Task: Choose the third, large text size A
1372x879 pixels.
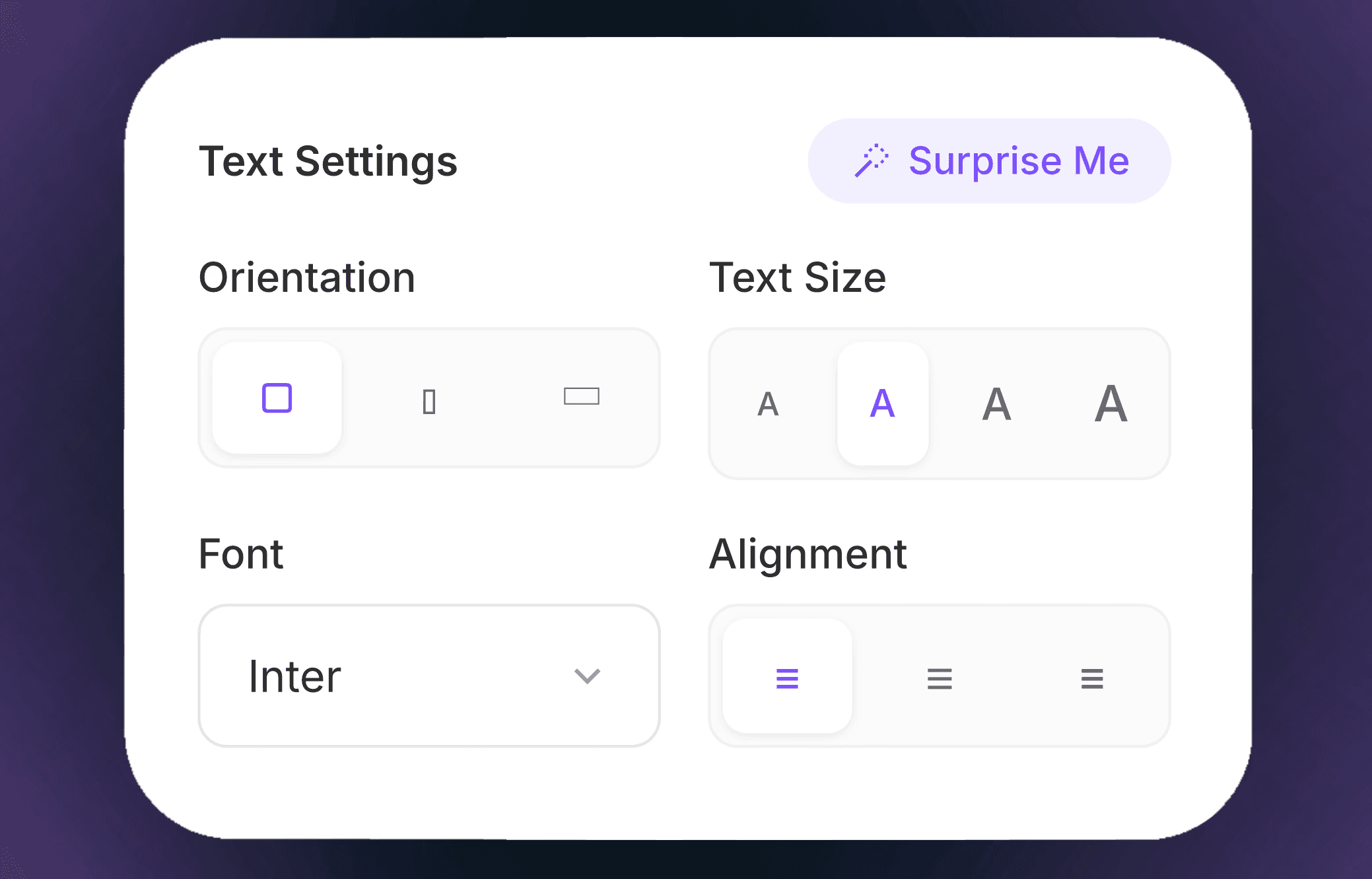Action: click(997, 404)
